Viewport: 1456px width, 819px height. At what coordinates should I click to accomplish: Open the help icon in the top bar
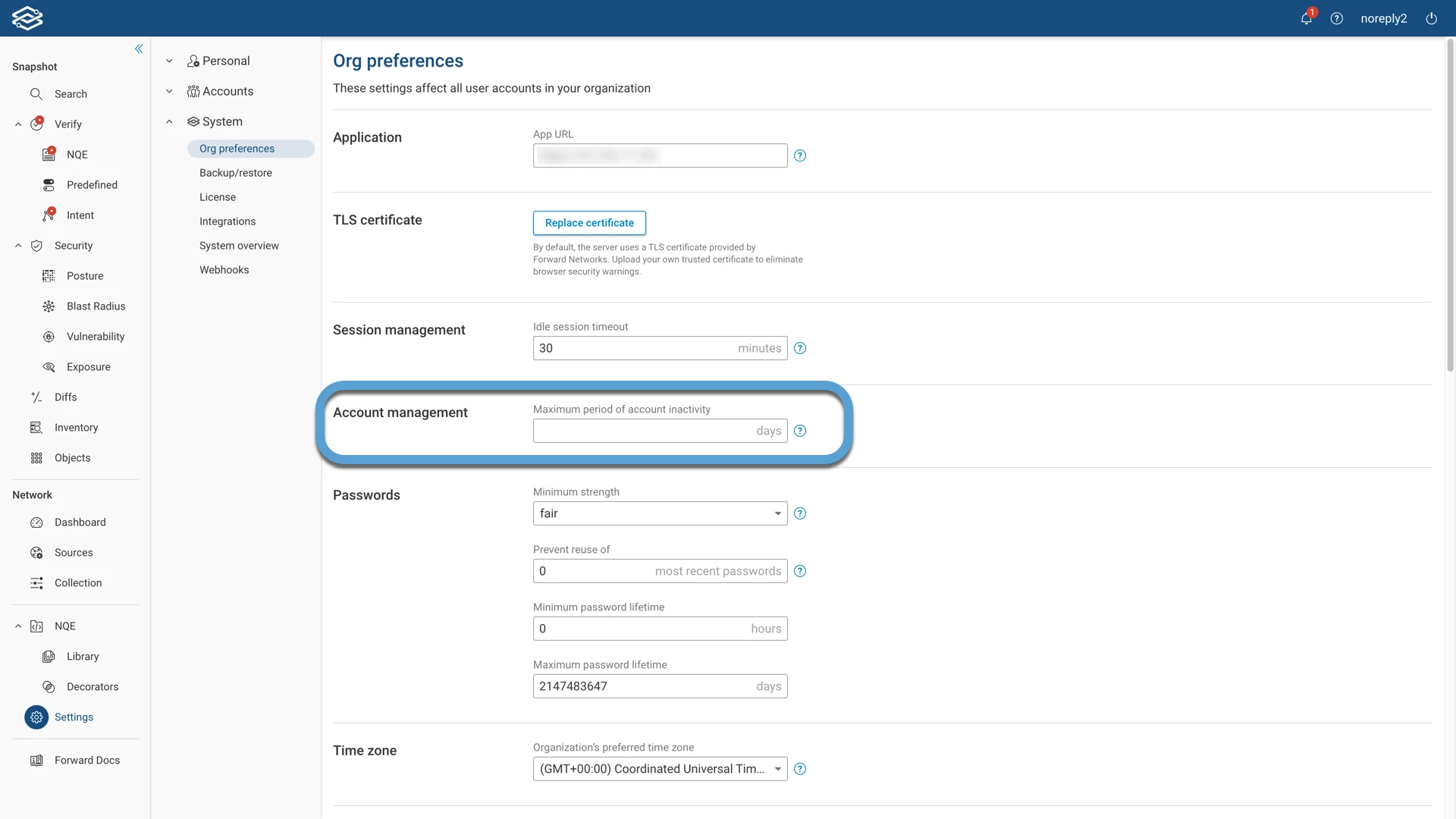[1337, 18]
